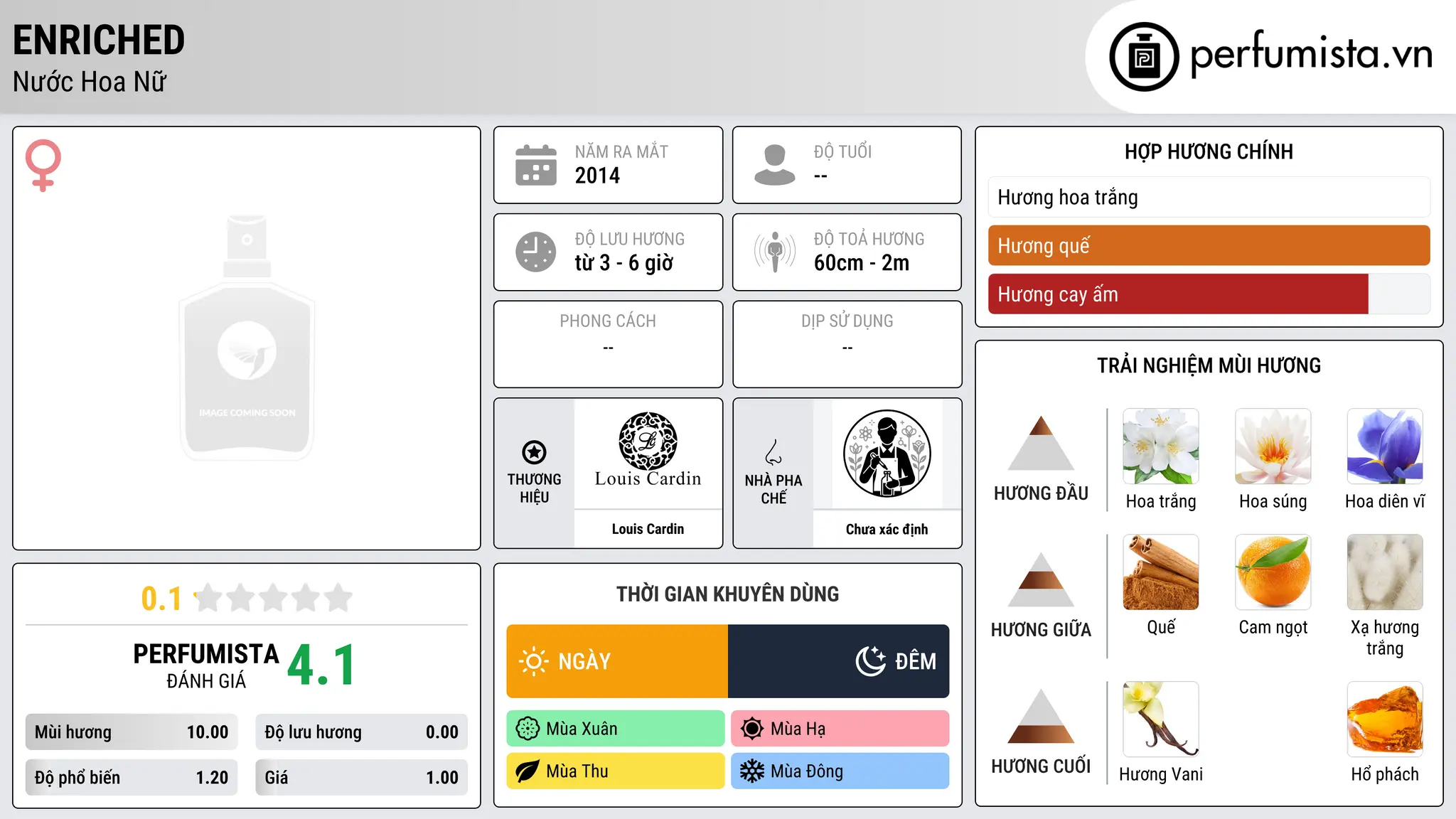Click the 60cm - 2m sillage value

click(862, 263)
